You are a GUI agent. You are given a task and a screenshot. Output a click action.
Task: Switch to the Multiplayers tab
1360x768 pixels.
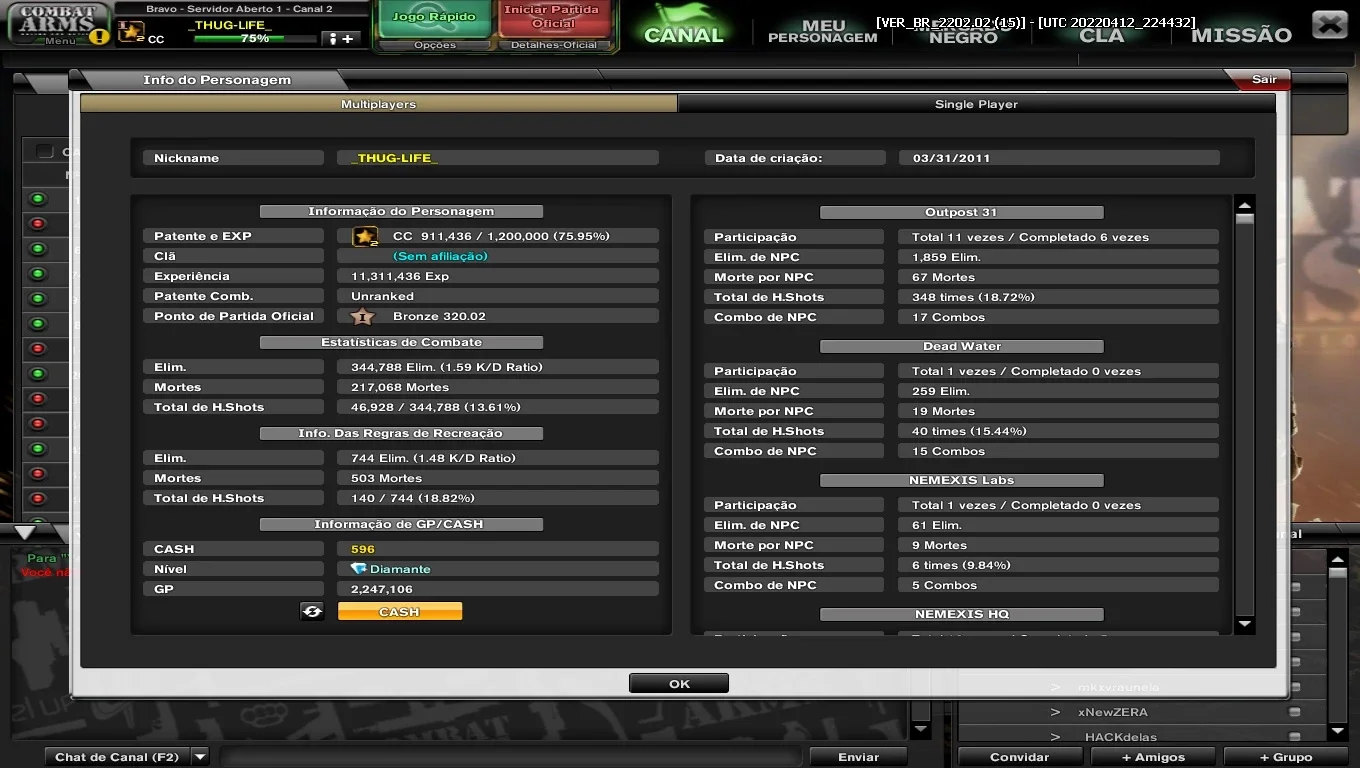click(x=378, y=104)
